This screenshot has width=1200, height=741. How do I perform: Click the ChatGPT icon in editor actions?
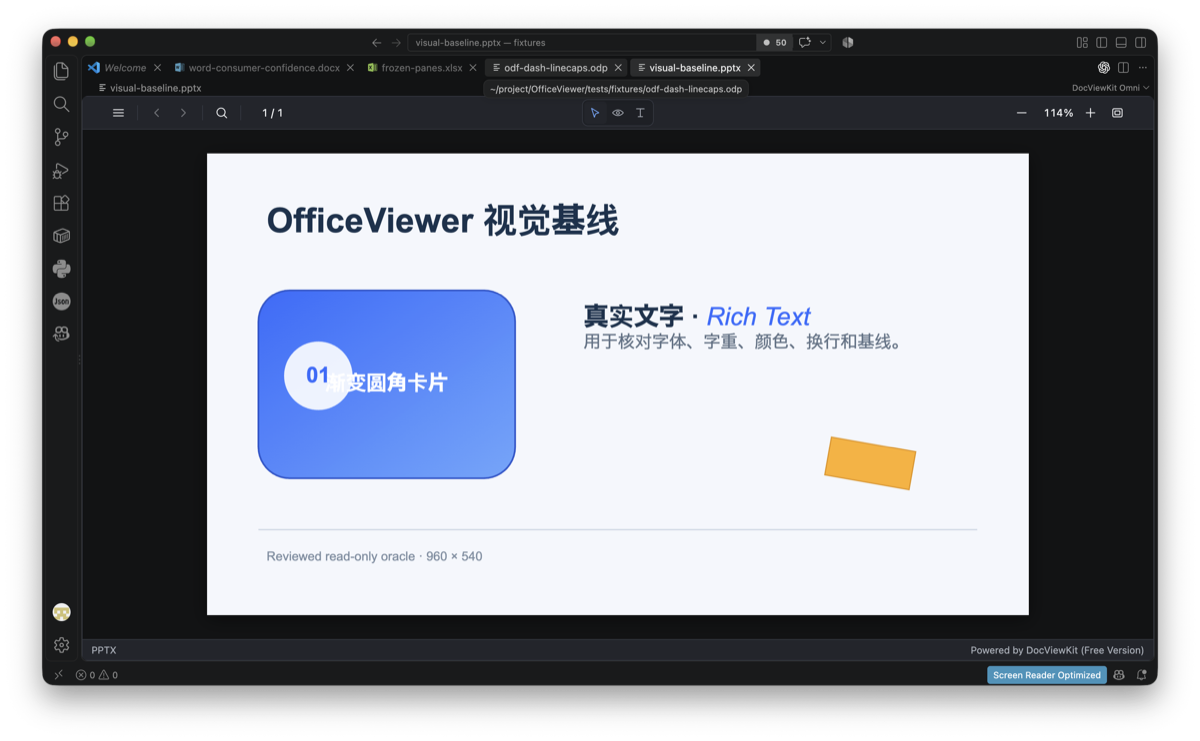1104,68
